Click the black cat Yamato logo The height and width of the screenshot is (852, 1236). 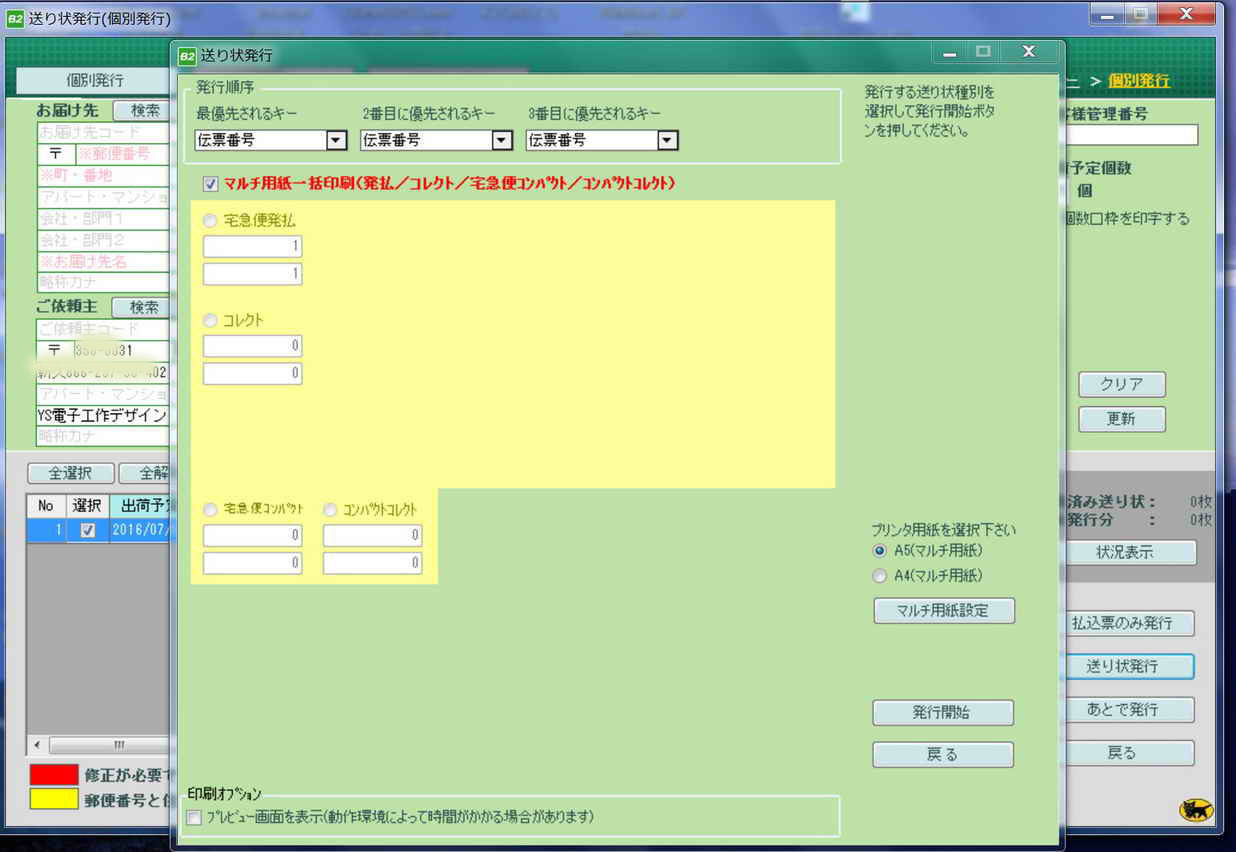(1195, 810)
